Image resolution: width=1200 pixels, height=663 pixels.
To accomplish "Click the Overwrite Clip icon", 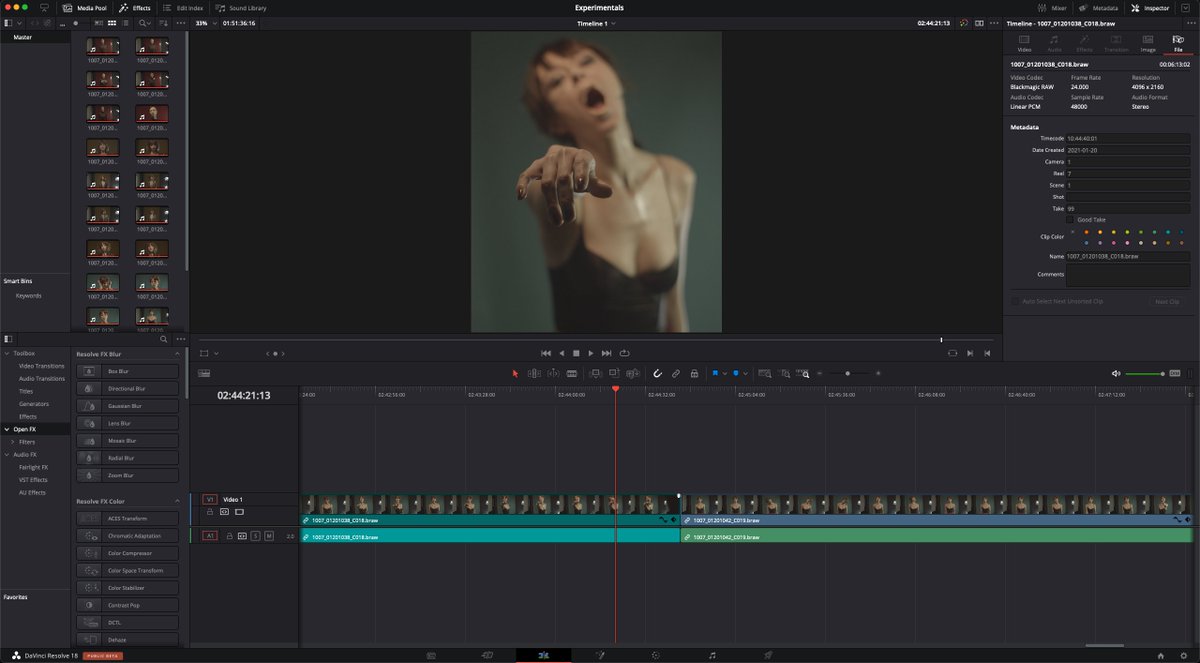I will [x=615, y=373].
